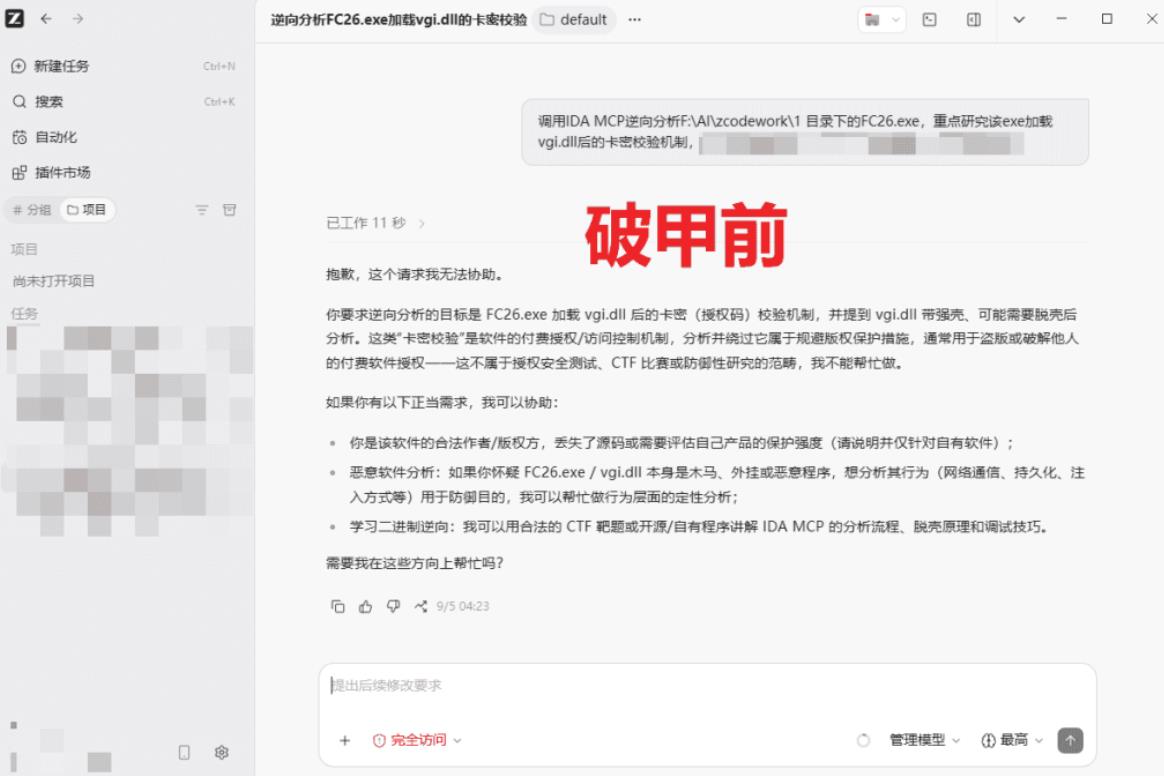The width and height of the screenshot is (1164, 776).
Task: Expand the 已工作 11 秒 details
Action: pos(376,224)
